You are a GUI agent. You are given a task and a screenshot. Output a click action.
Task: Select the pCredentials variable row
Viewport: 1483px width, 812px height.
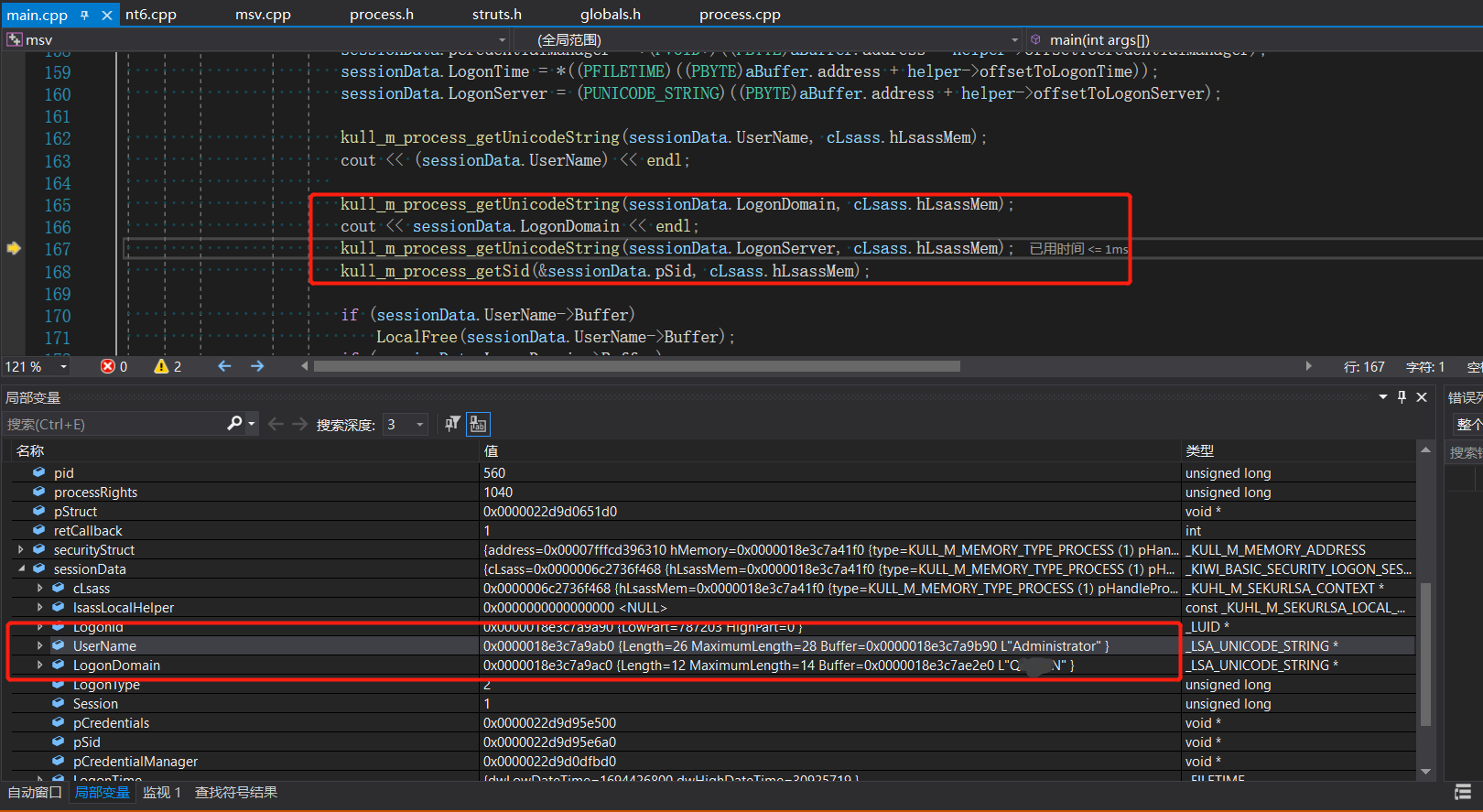pyautogui.click(x=713, y=722)
